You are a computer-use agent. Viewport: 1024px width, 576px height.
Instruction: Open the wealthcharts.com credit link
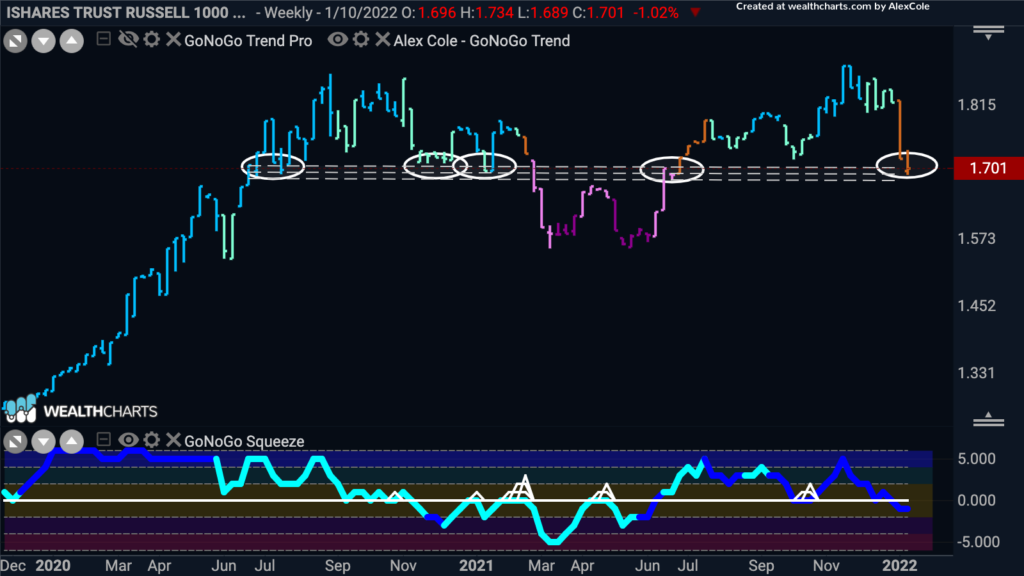(833, 7)
